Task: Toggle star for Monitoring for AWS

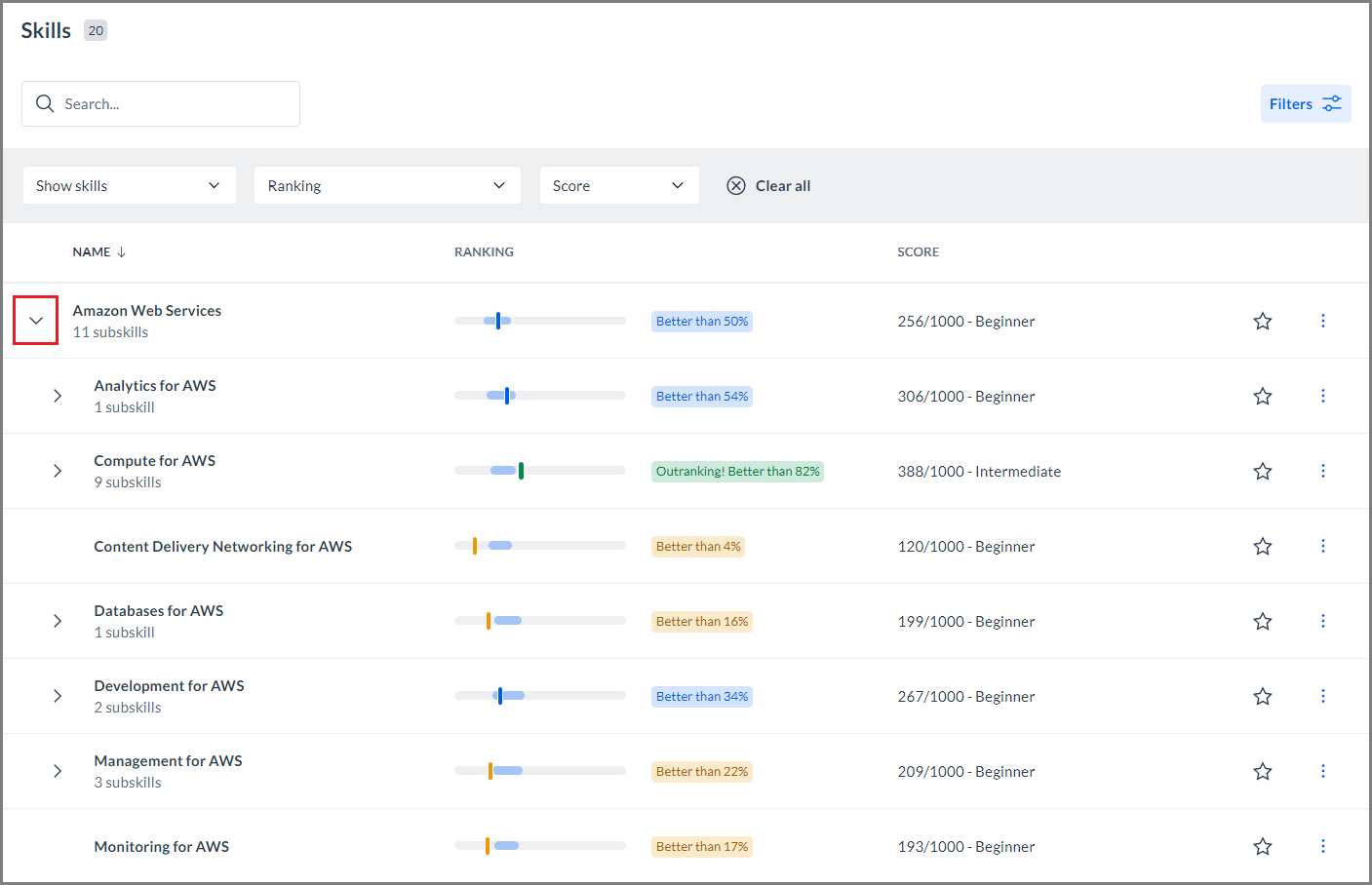Action: (x=1262, y=846)
